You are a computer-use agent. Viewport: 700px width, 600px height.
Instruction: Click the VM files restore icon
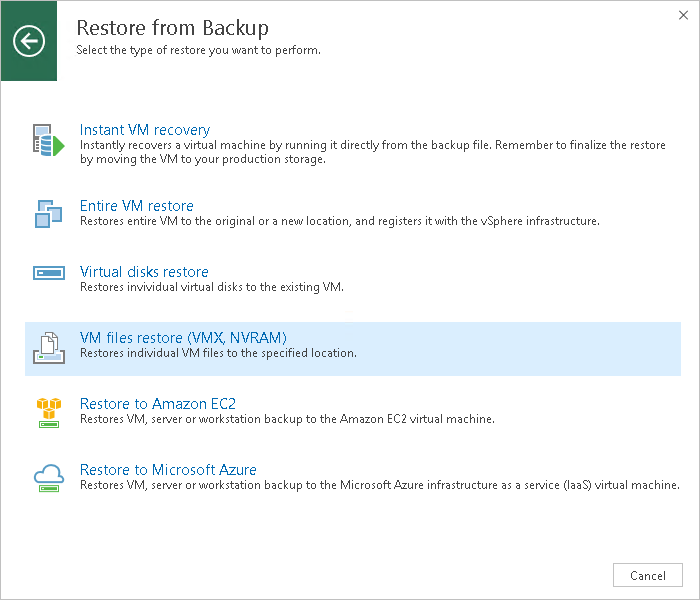pyautogui.click(x=48, y=345)
